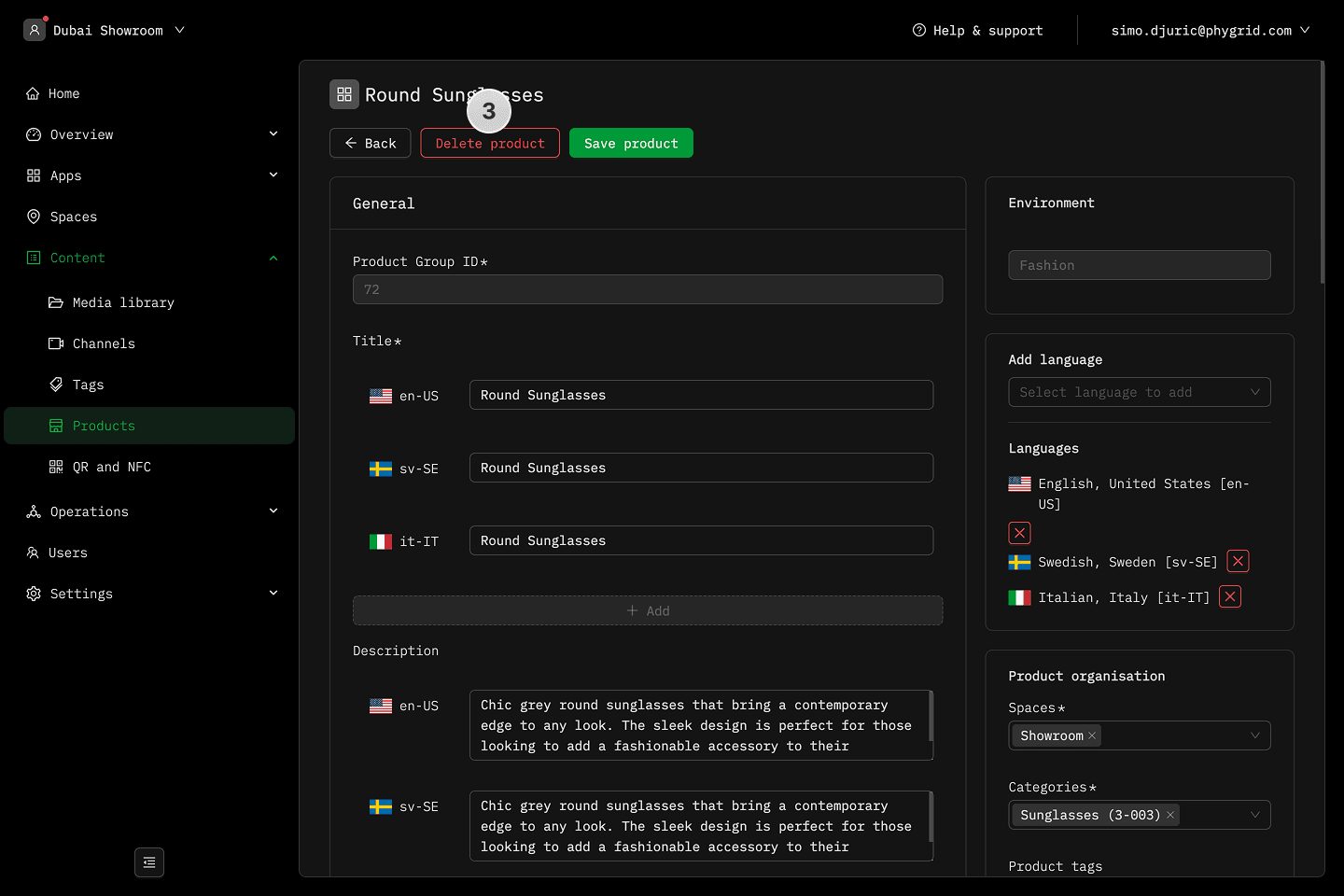Image resolution: width=1344 pixels, height=896 pixels.
Task: Remove the English, United States language
Action: [1019, 533]
